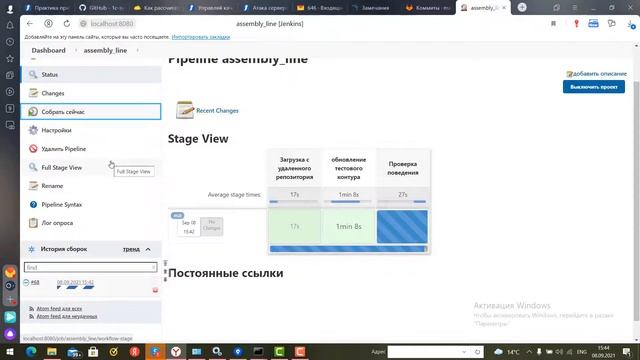Open build #68 link
640x360 pixels.
pos(35,282)
